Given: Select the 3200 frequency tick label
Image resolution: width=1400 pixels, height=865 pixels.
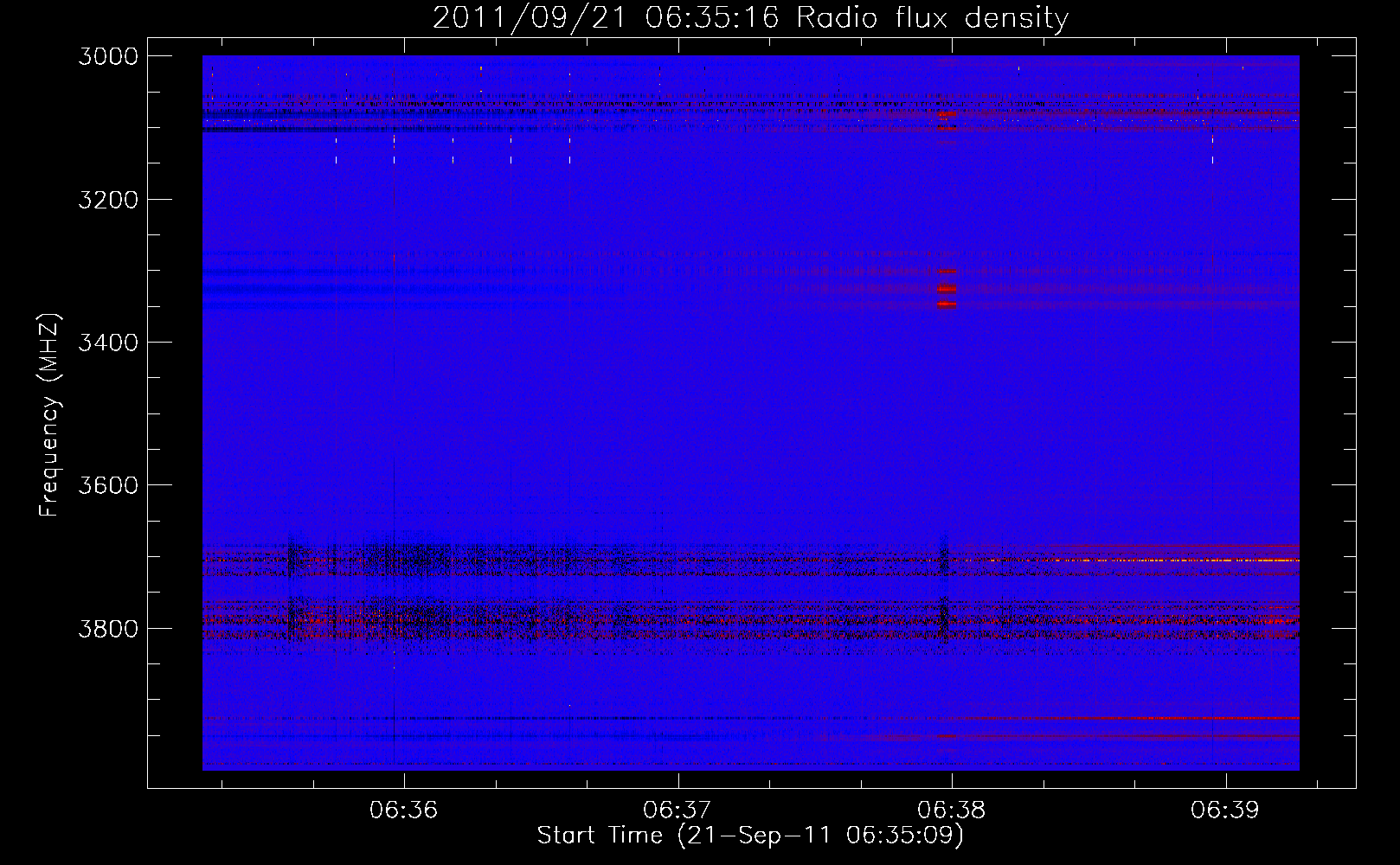Looking at the screenshot, I should (x=107, y=200).
